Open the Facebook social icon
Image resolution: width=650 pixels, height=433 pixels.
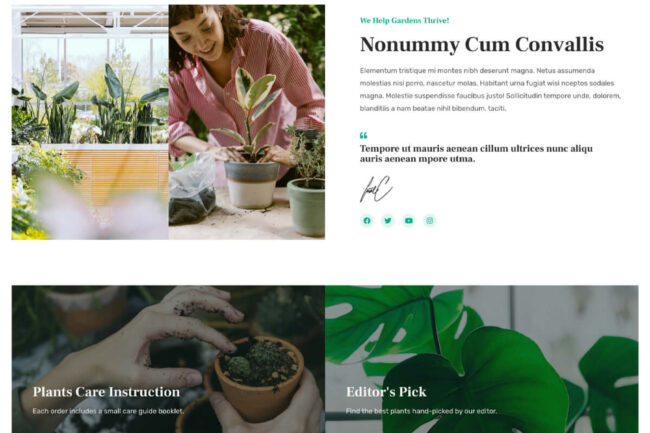pos(367,220)
